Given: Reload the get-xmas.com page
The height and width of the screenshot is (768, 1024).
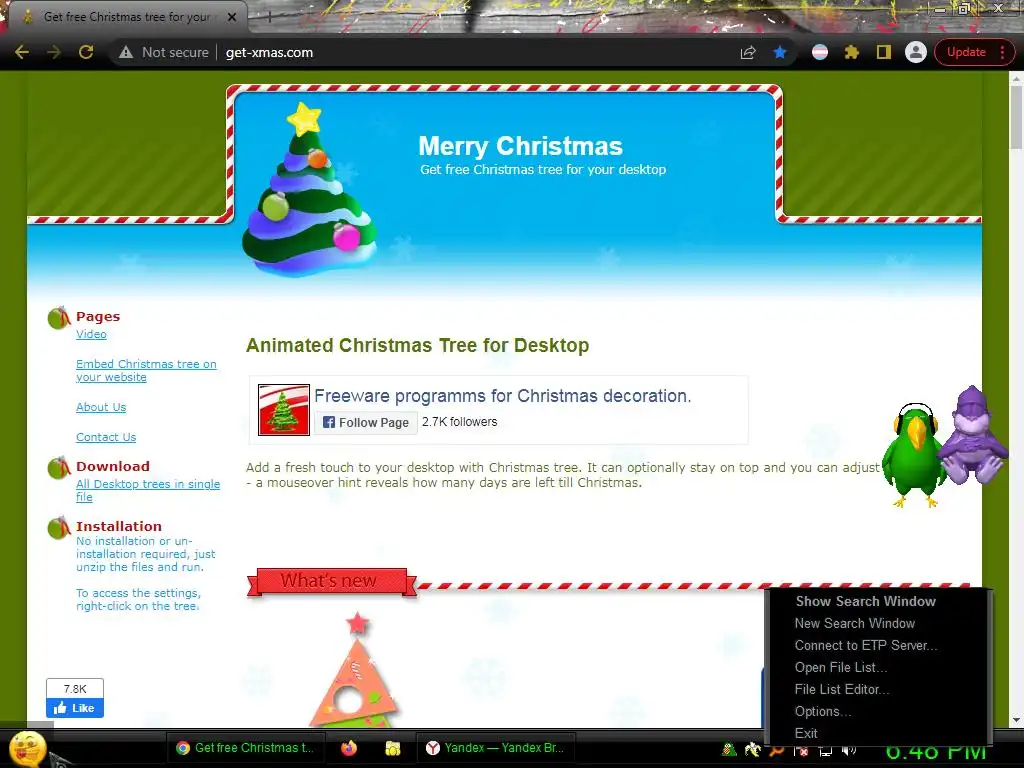Looking at the screenshot, I should 86,52.
